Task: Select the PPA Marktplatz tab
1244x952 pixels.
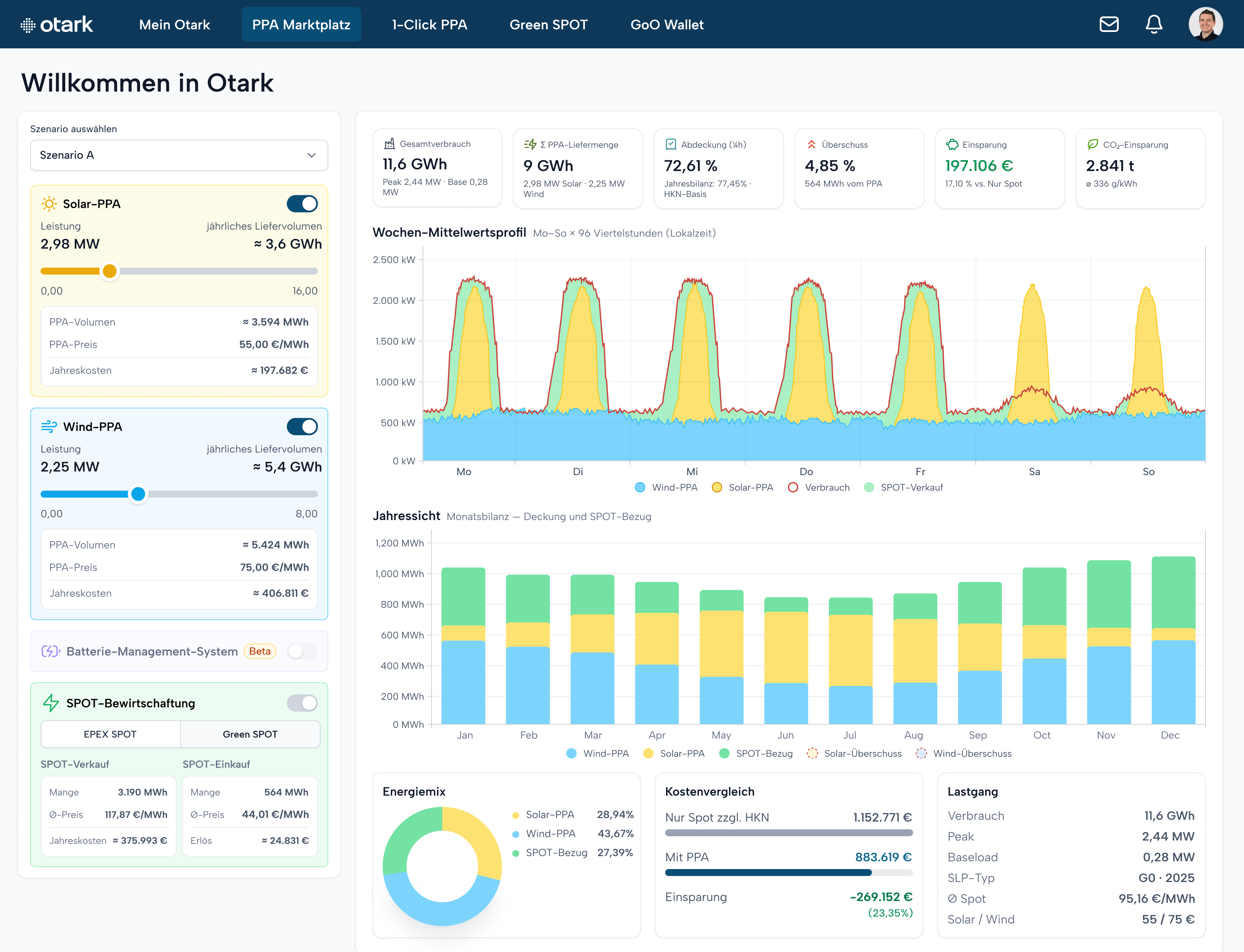Action: (x=301, y=24)
